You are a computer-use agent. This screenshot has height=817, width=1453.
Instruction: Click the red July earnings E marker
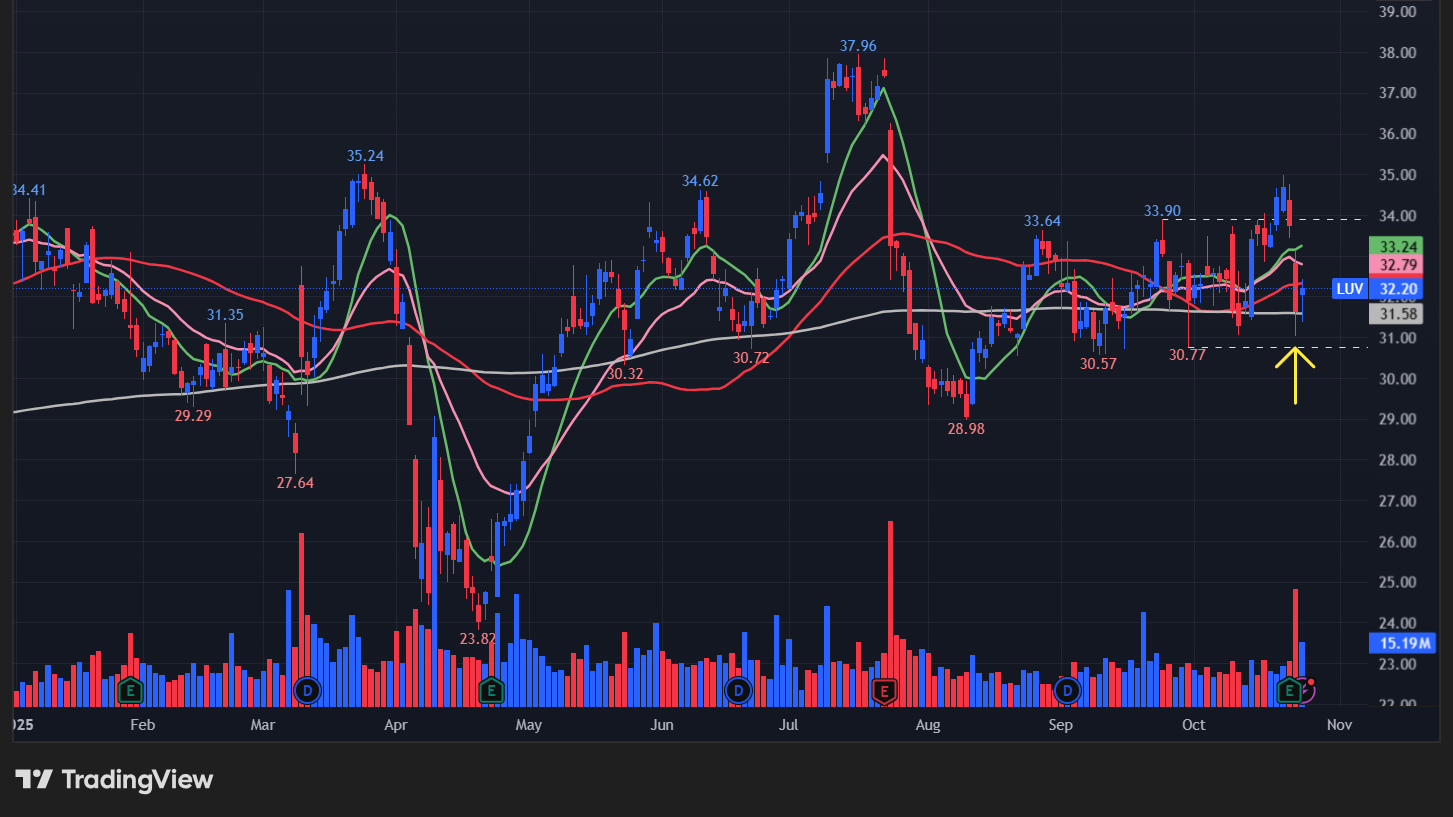pyautogui.click(x=884, y=690)
